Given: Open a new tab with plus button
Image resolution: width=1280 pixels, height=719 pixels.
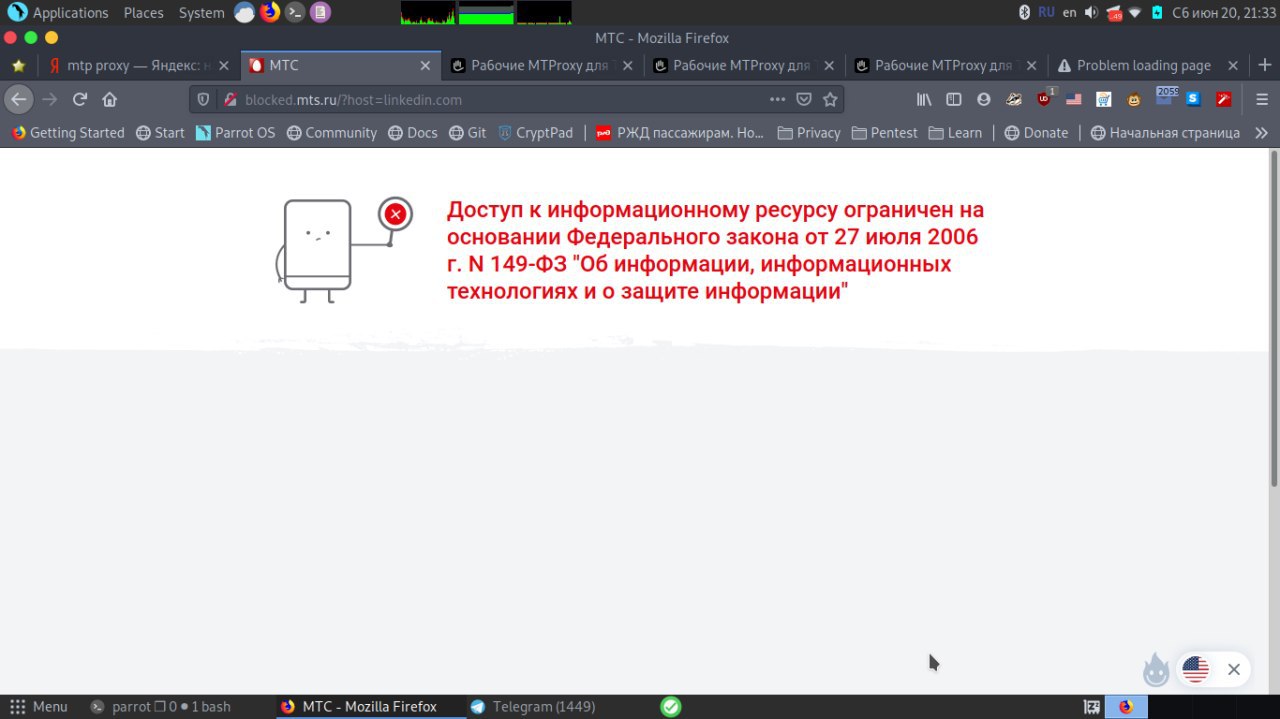Looking at the screenshot, I should (x=1264, y=65).
